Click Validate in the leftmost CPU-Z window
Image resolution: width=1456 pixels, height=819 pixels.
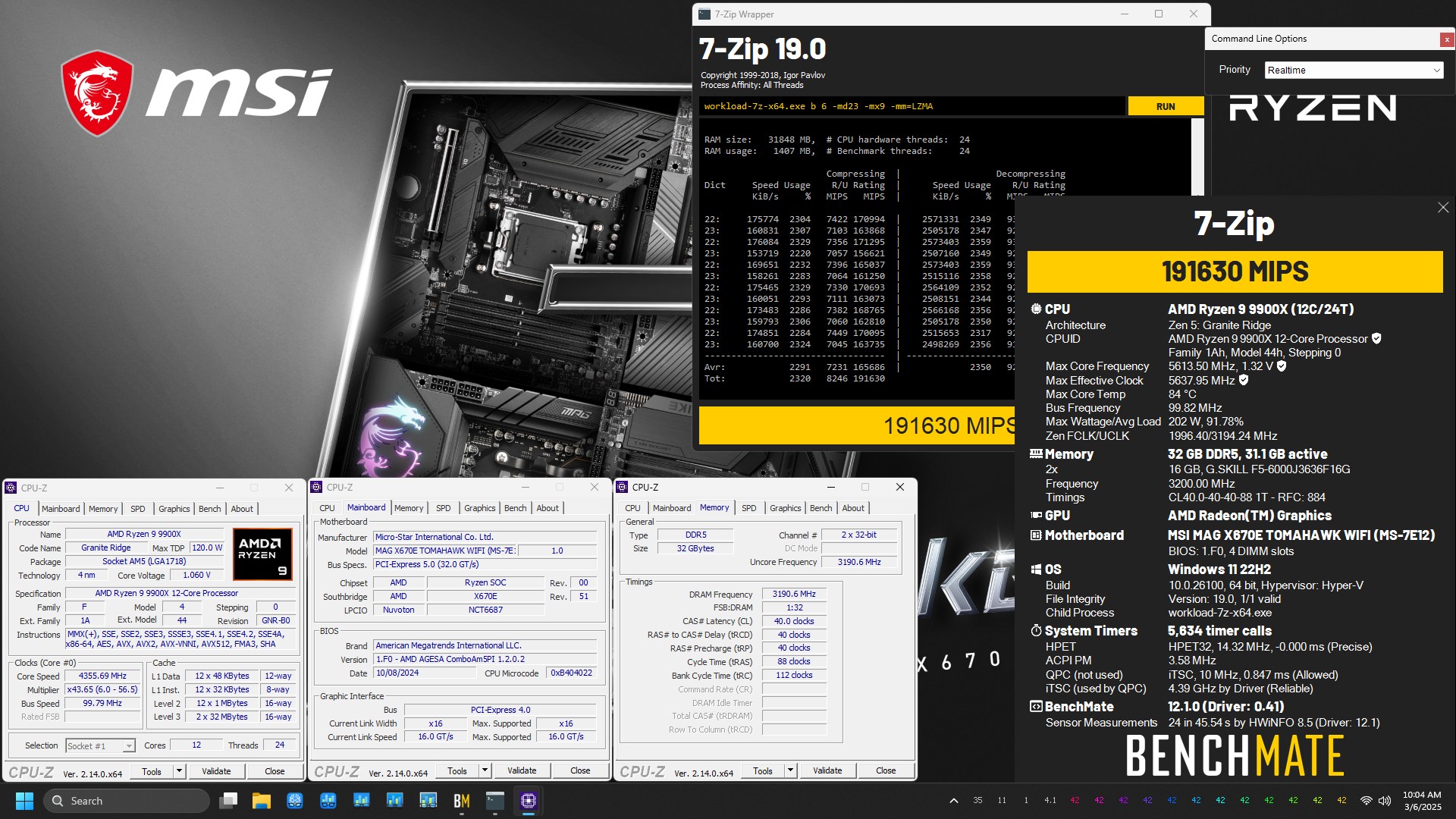pos(216,771)
